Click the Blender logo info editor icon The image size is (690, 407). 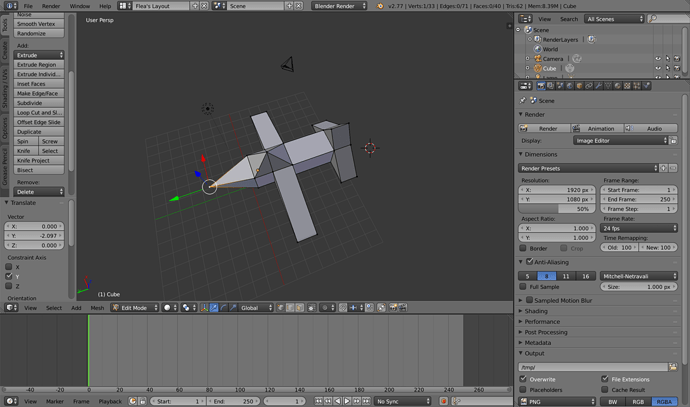[x=9, y=6]
